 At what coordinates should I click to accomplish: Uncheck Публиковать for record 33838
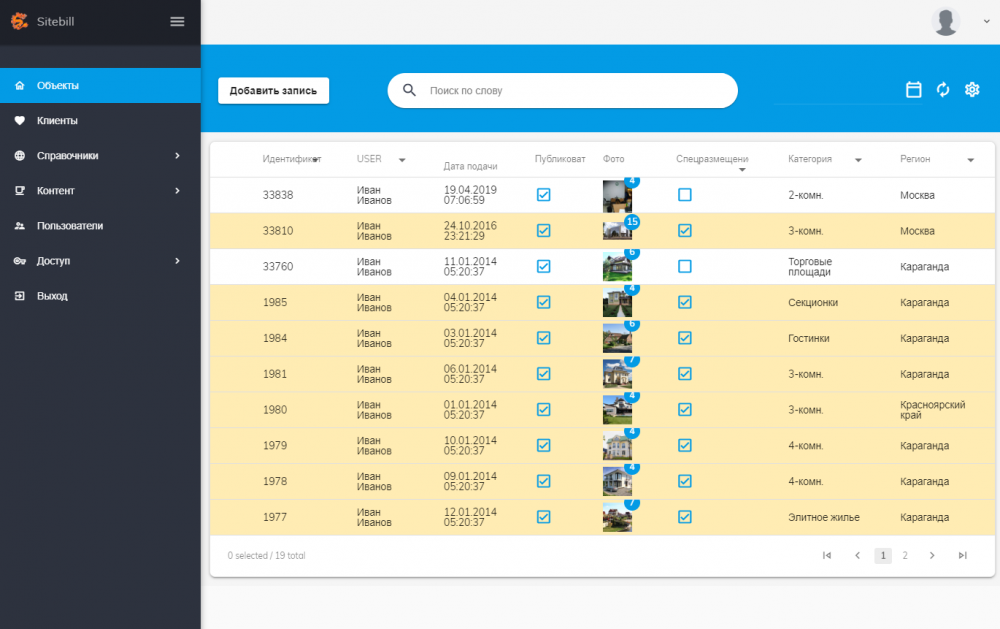point(543,195)
